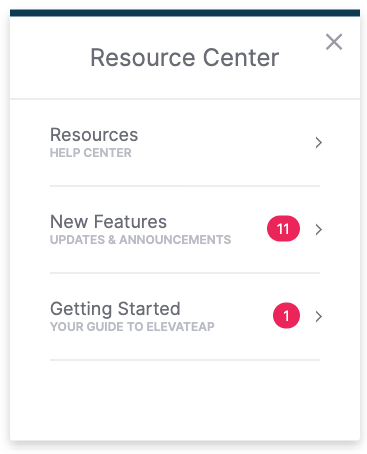Click the separator below Getting Started row

tap(185, 360)
